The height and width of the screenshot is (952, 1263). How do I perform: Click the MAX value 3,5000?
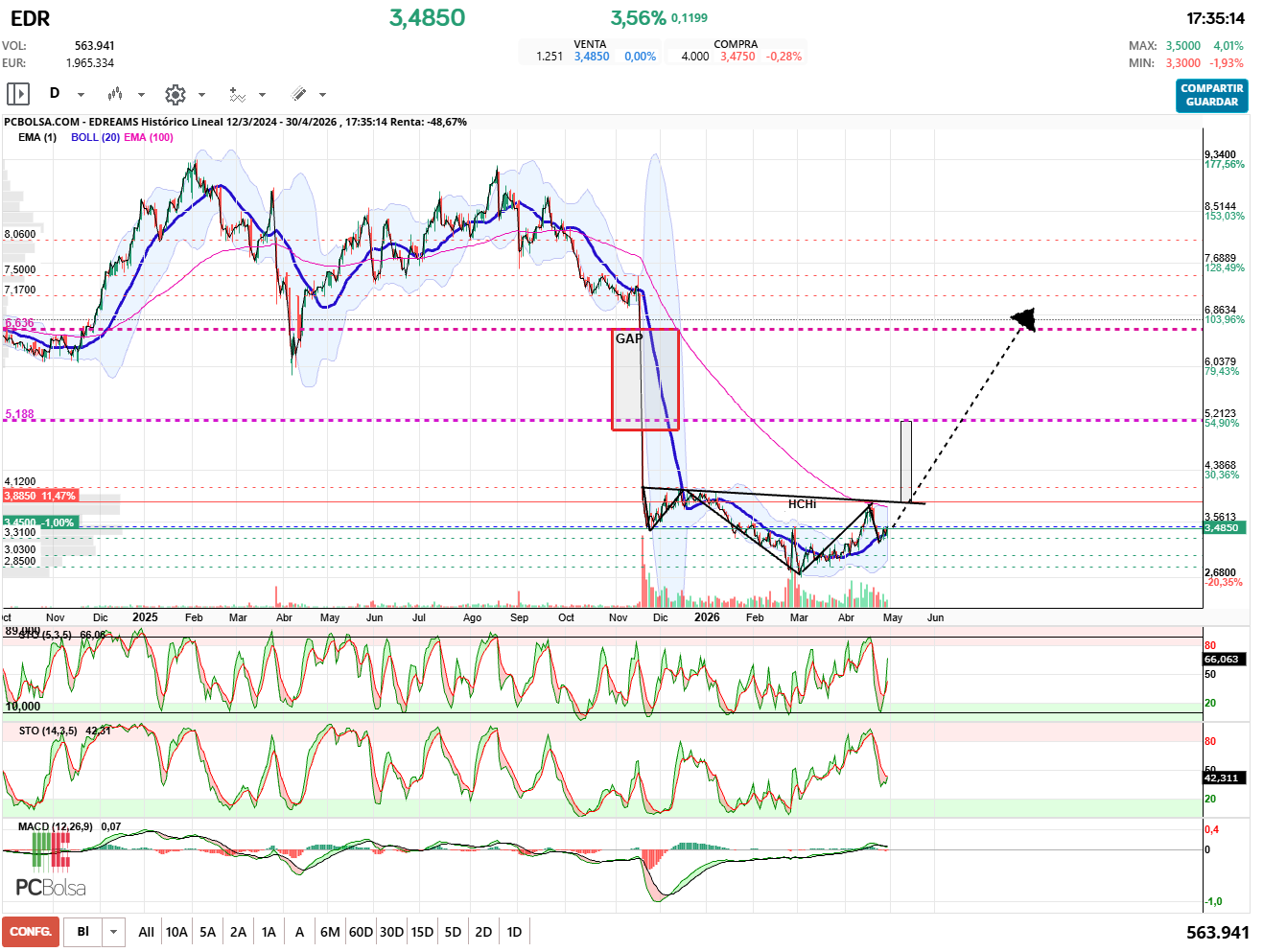1183,46
